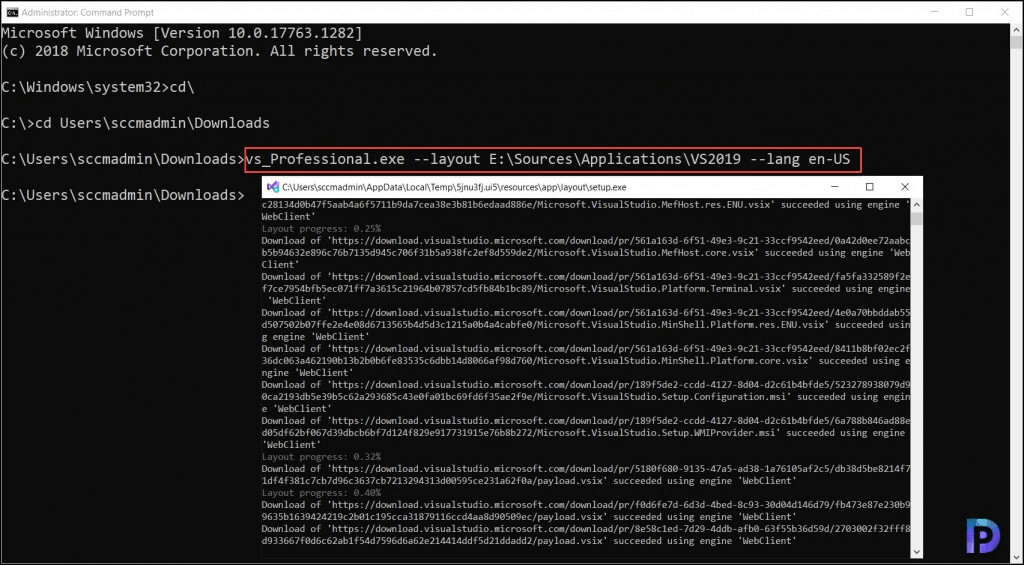Minimize the setup.exe window
The width and height of the screenshot is (1024, 565).
[x=835, y=187]
